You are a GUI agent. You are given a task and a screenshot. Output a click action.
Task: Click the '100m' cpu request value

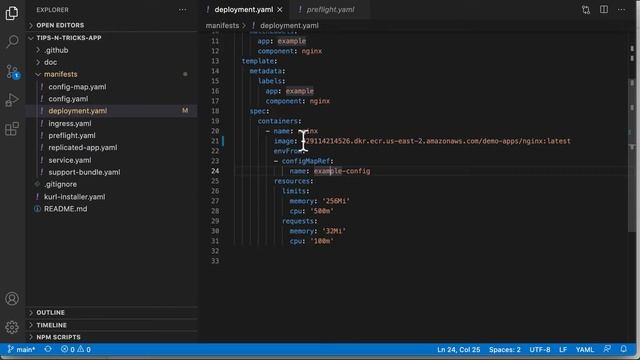tap(322, 241)
